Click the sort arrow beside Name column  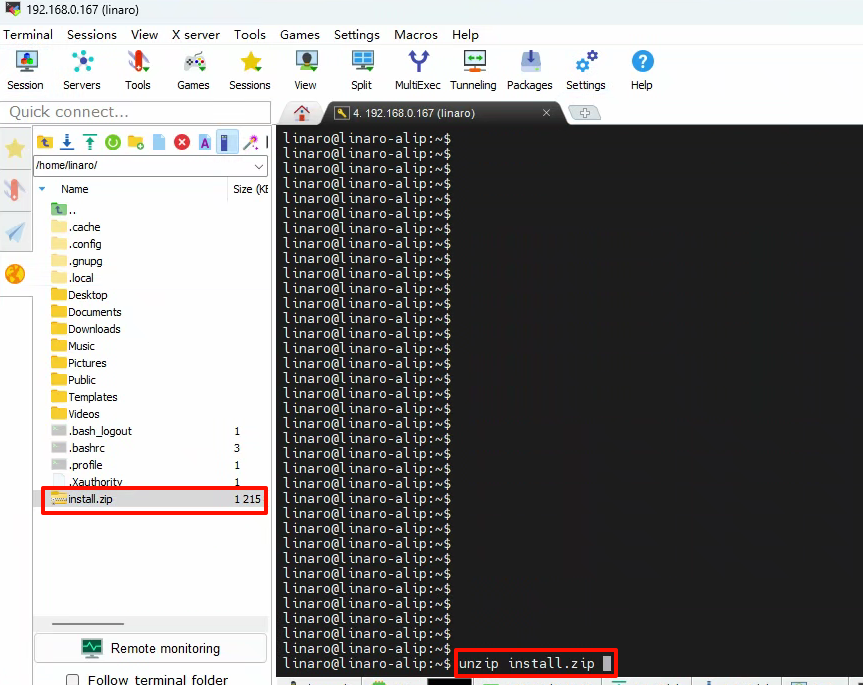[42, 189]
